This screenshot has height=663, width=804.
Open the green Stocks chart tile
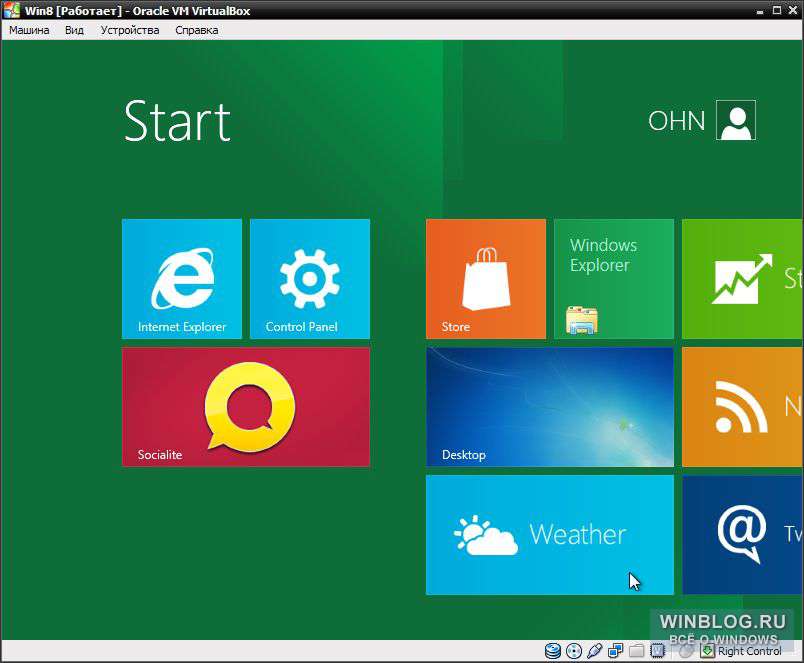coord(743,279)
